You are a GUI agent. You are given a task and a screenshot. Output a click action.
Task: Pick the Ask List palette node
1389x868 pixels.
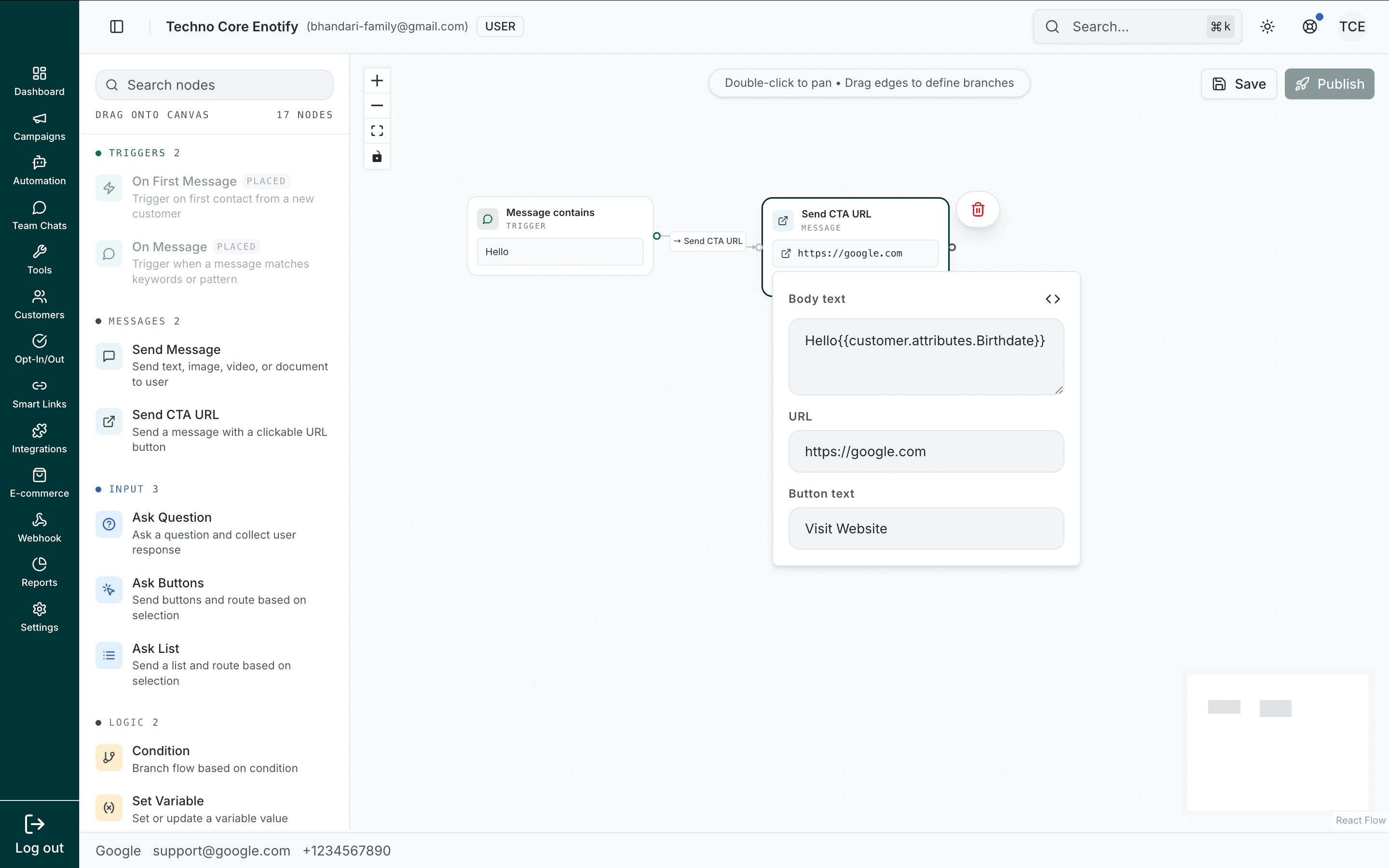click(x=214, y=664)
